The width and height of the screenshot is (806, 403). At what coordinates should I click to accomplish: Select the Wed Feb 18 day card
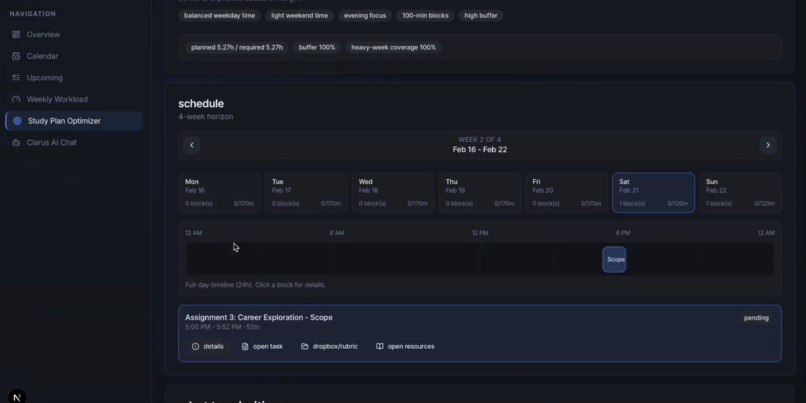[x=393, y=193]
